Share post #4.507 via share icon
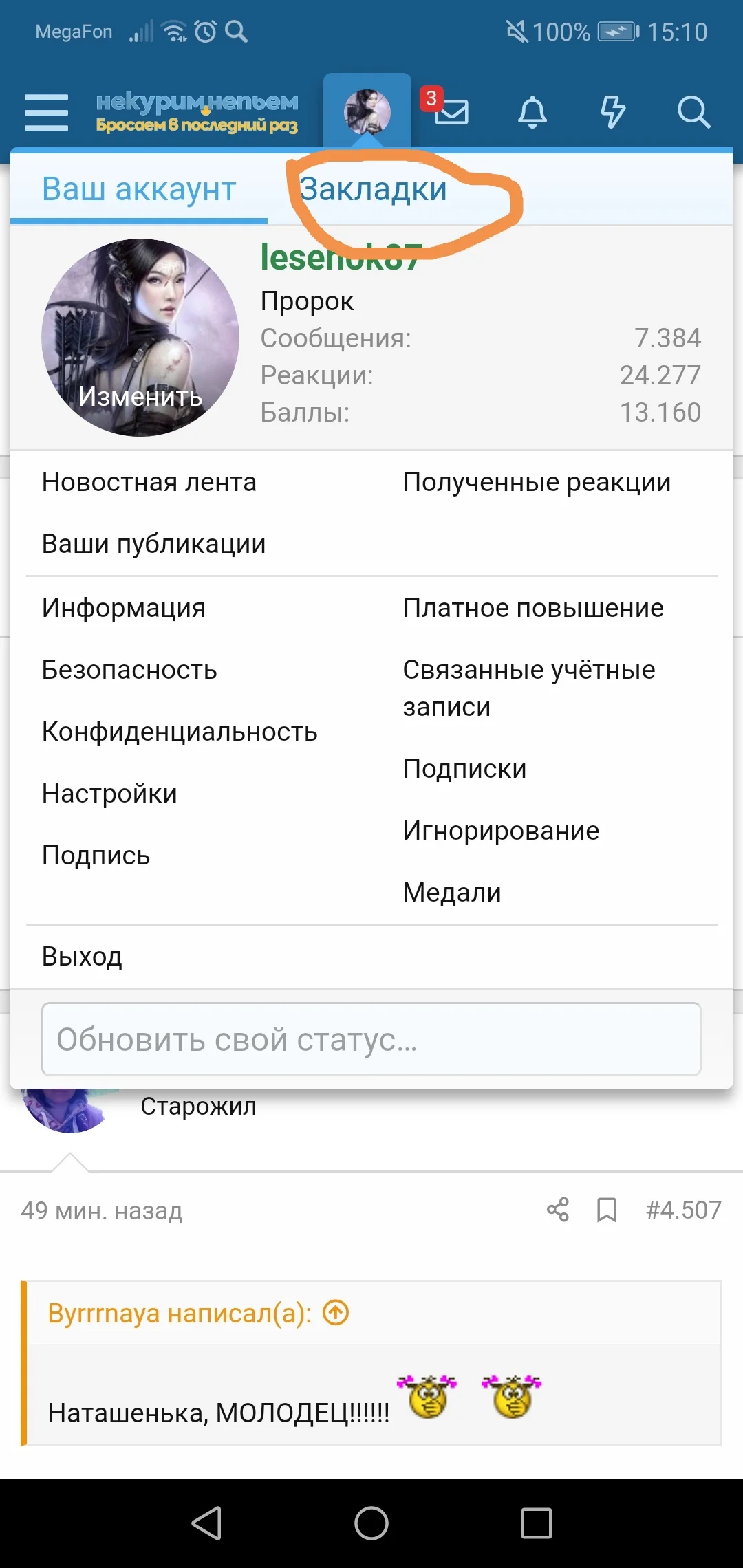743x1568 pixels. (557, 1210)
